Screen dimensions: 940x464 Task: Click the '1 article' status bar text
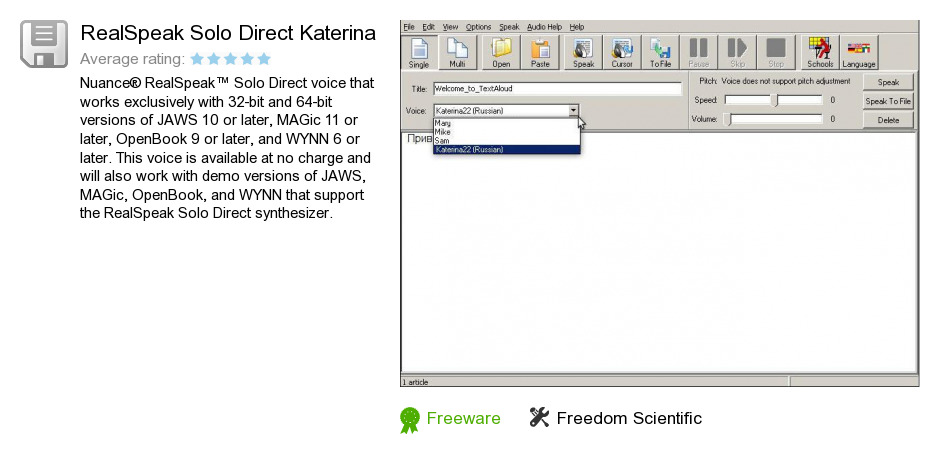(x=415, y=382)
